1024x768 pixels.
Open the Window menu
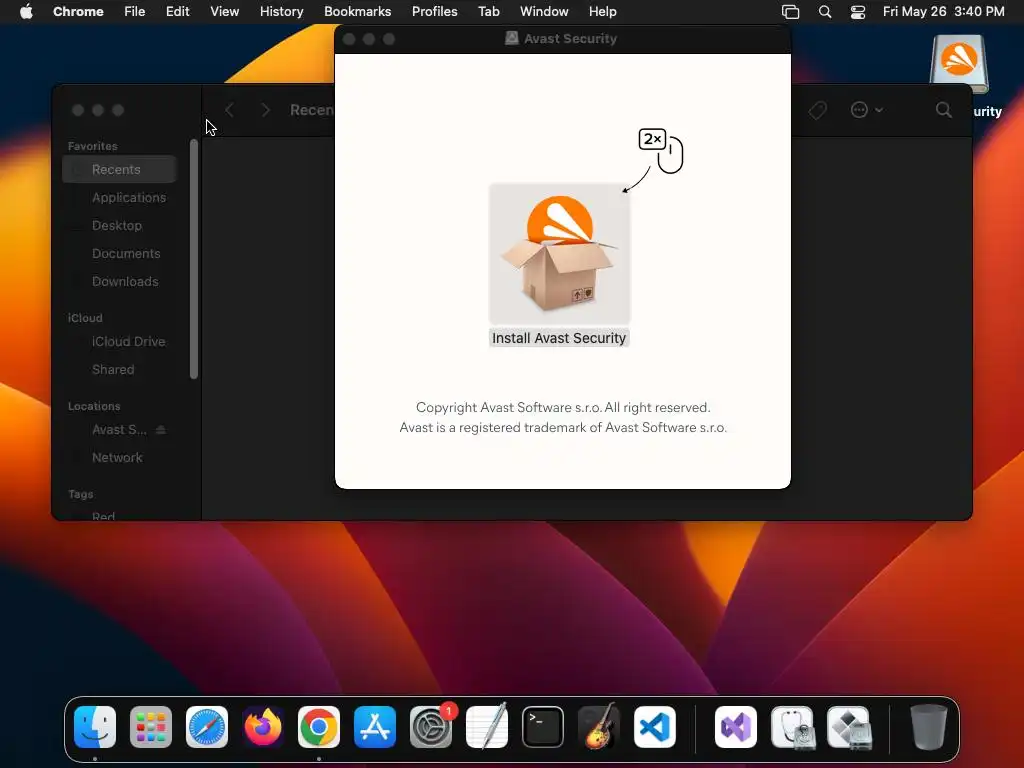[544, 12]
